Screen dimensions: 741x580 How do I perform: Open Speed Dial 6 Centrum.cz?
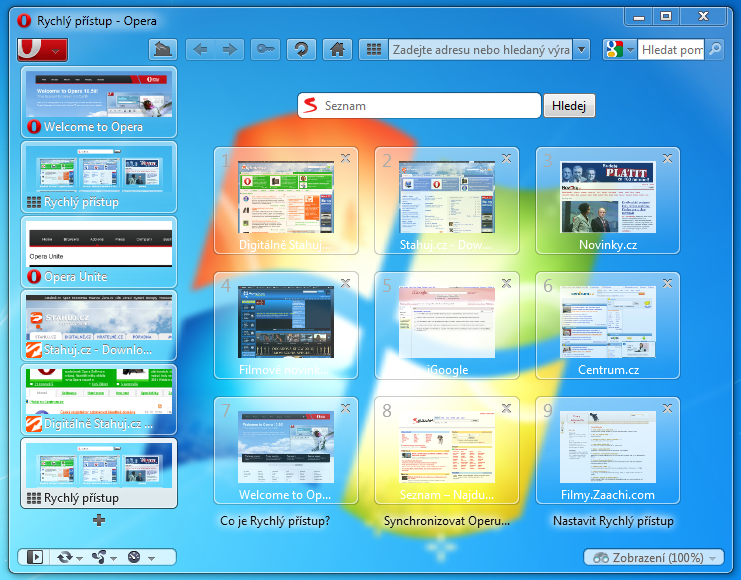pyautogui.click(x=608, y=326)
